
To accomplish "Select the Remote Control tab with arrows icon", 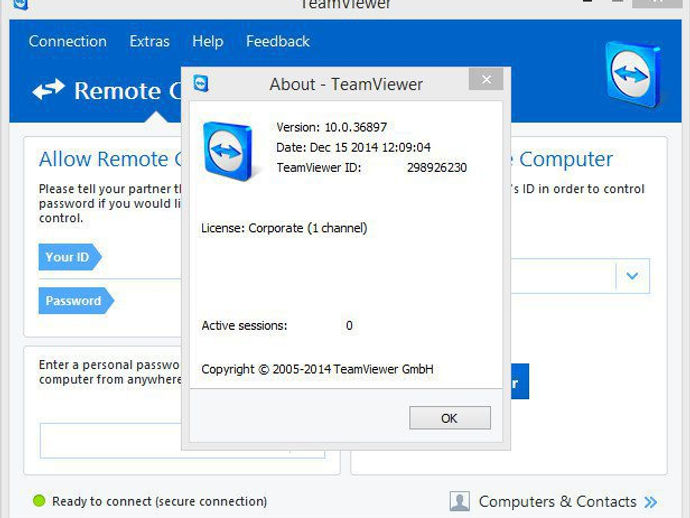I will click(x=108, y=91).
